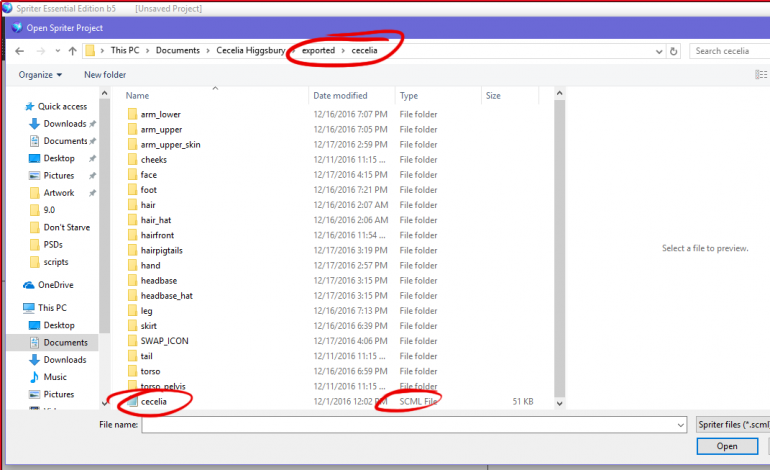Sort by Date modified column header
The width and height of the screenshot is (770, 470).
[340, 96]
